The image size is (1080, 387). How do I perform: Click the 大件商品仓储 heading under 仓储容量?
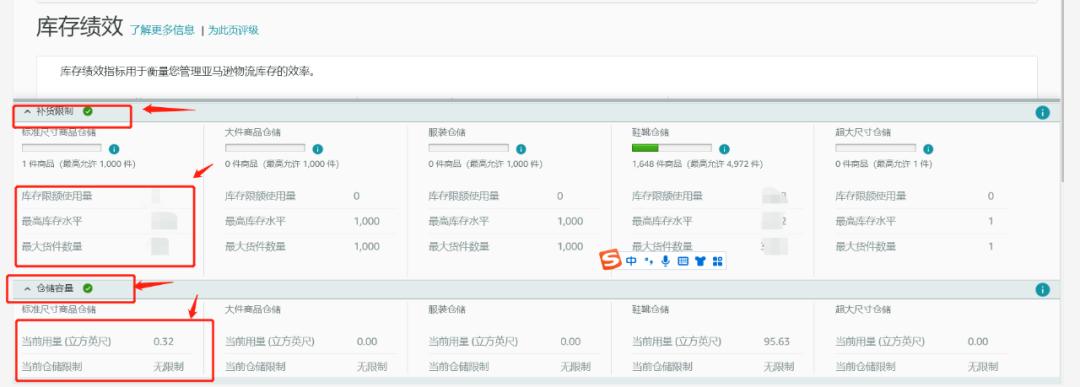click(253, 310)
